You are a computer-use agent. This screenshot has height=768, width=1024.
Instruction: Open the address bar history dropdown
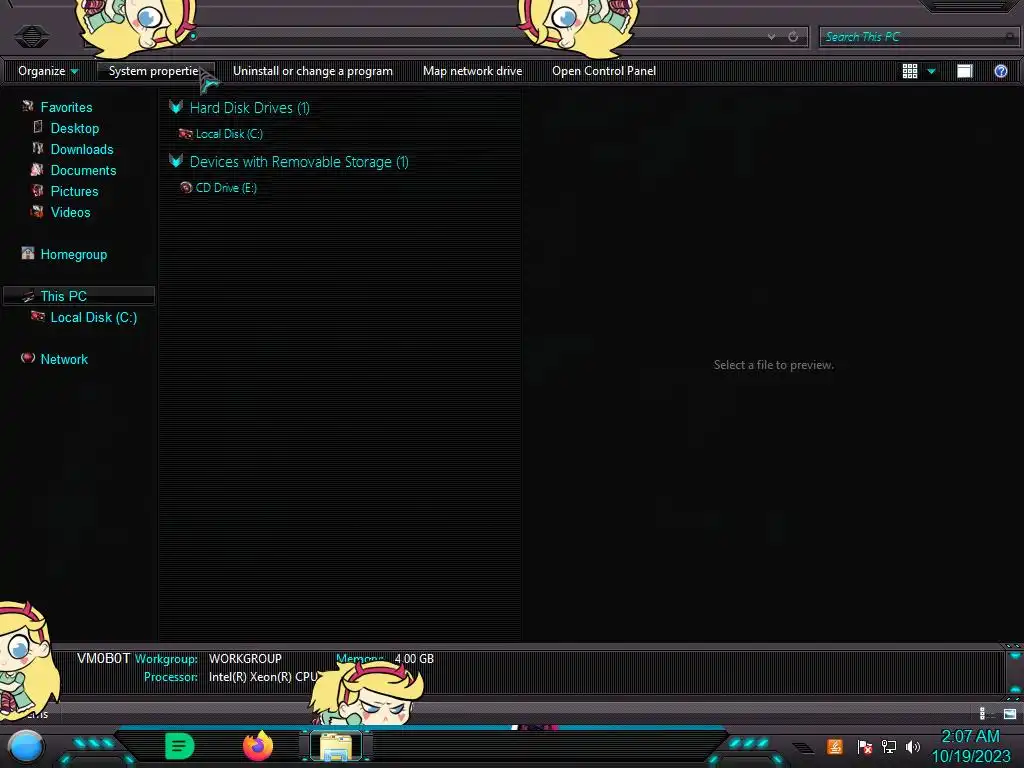(771, 37)
